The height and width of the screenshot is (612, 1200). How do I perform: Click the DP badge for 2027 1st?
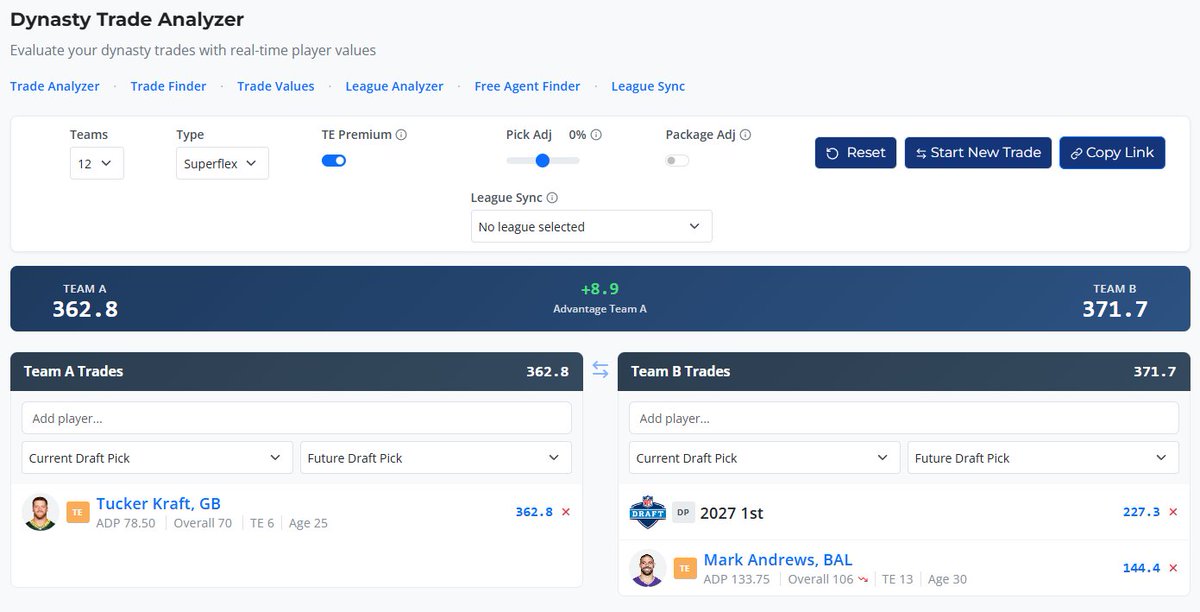(683, 512)
